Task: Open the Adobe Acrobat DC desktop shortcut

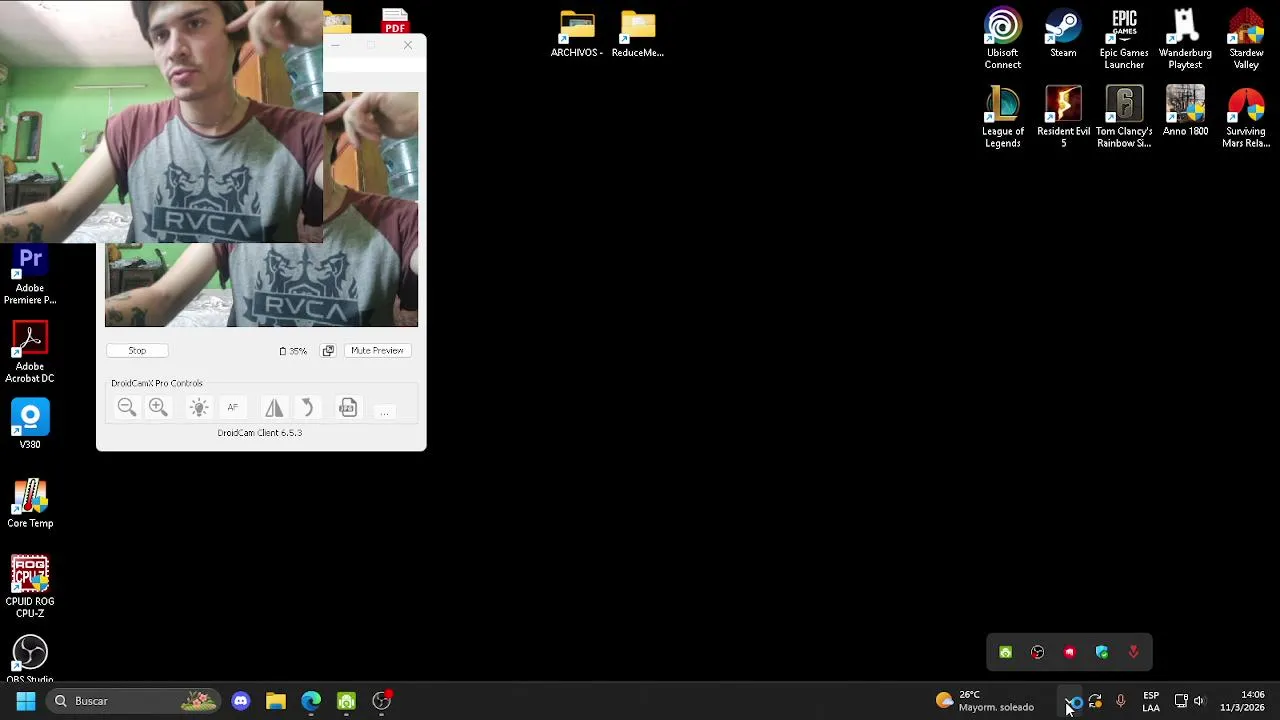Action: click(30, 352)
